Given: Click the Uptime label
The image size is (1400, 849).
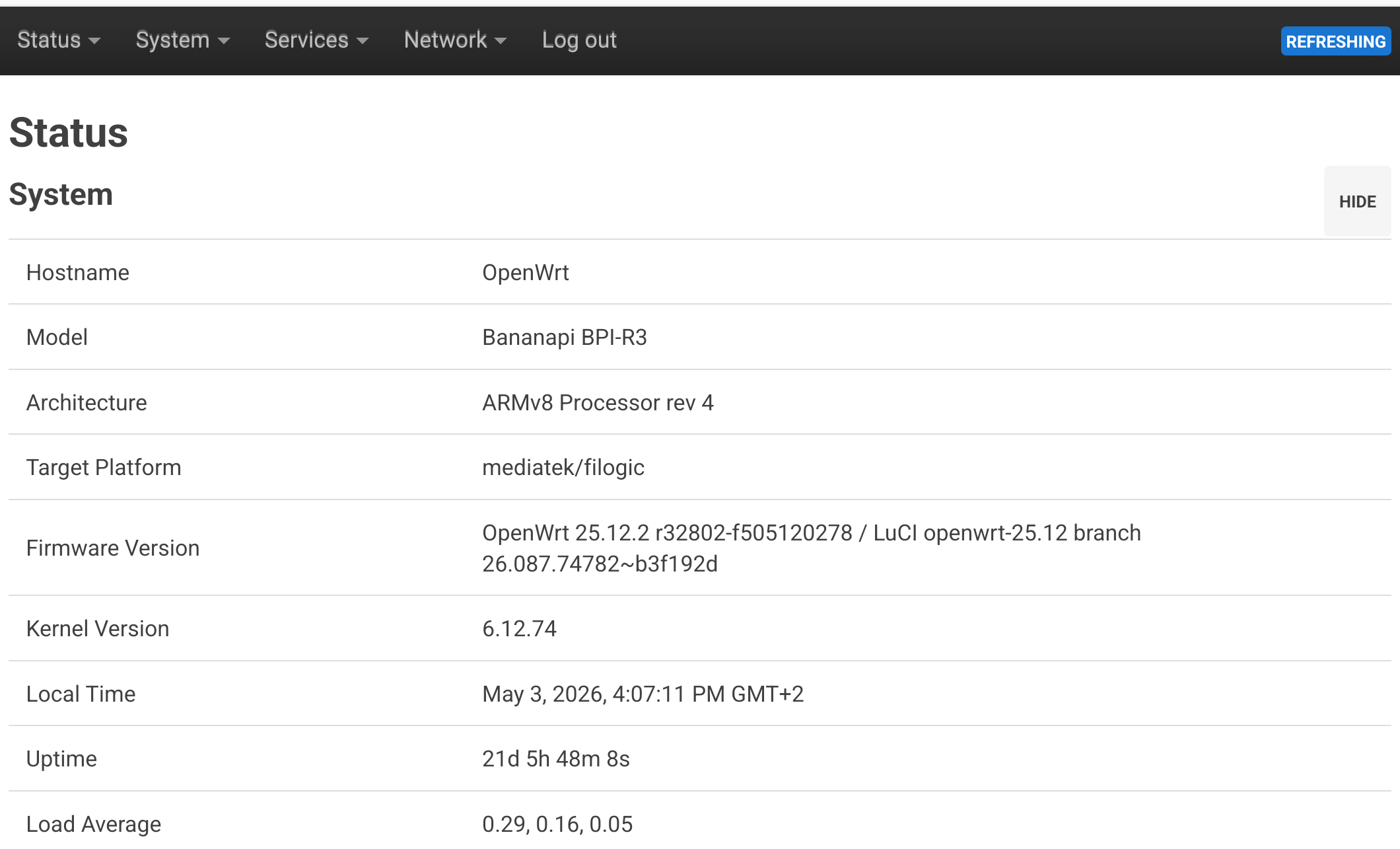Looking at the screenshot, I should pos(61,758).
